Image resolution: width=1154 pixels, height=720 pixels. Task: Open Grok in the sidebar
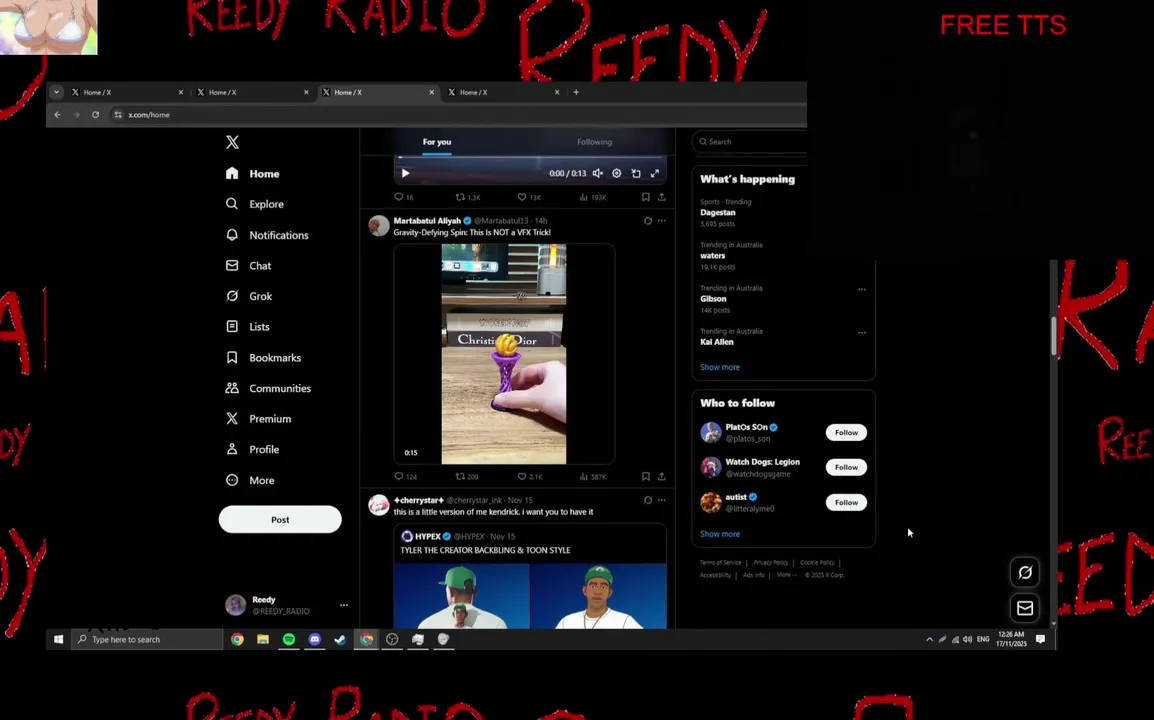click(249, 296)
